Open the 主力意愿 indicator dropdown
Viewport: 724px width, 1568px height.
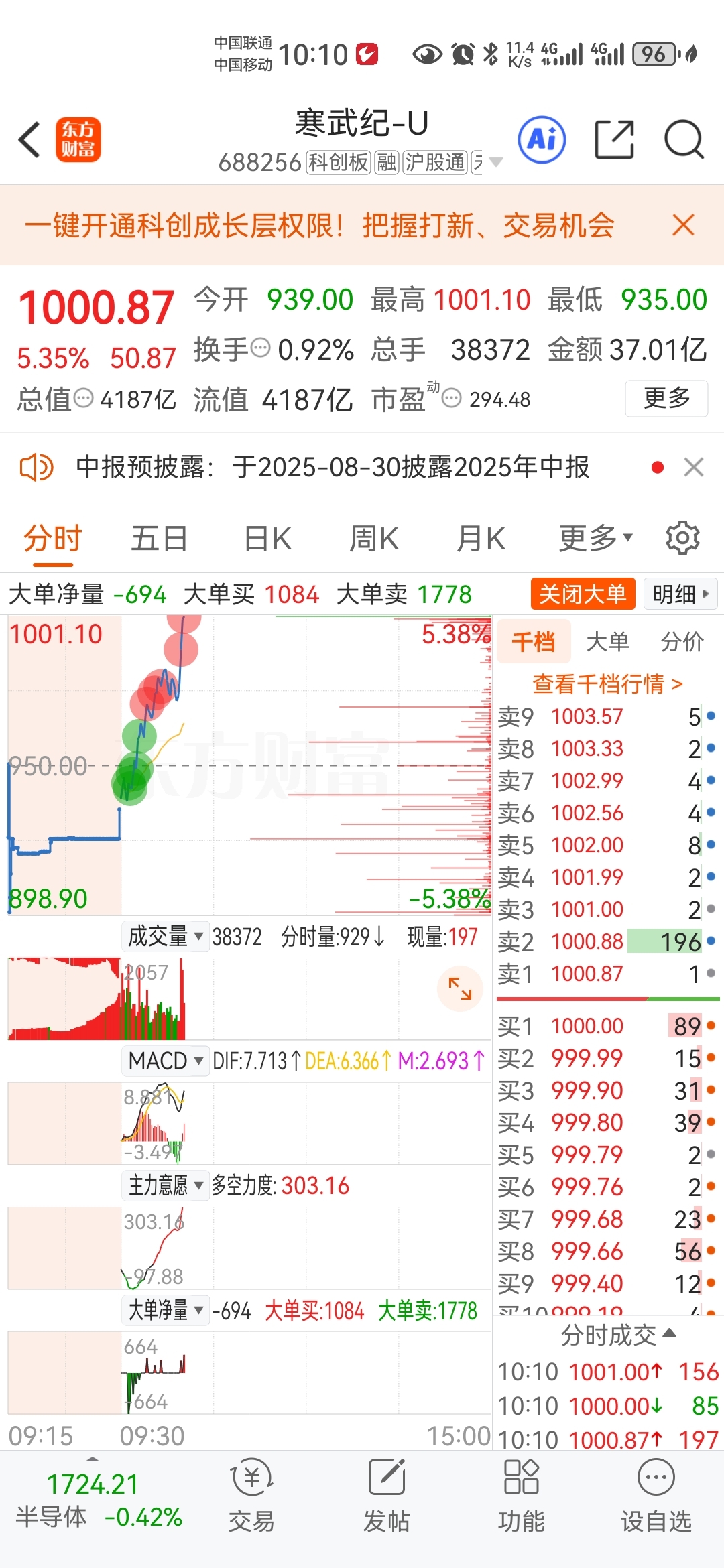pos(166,1185)
